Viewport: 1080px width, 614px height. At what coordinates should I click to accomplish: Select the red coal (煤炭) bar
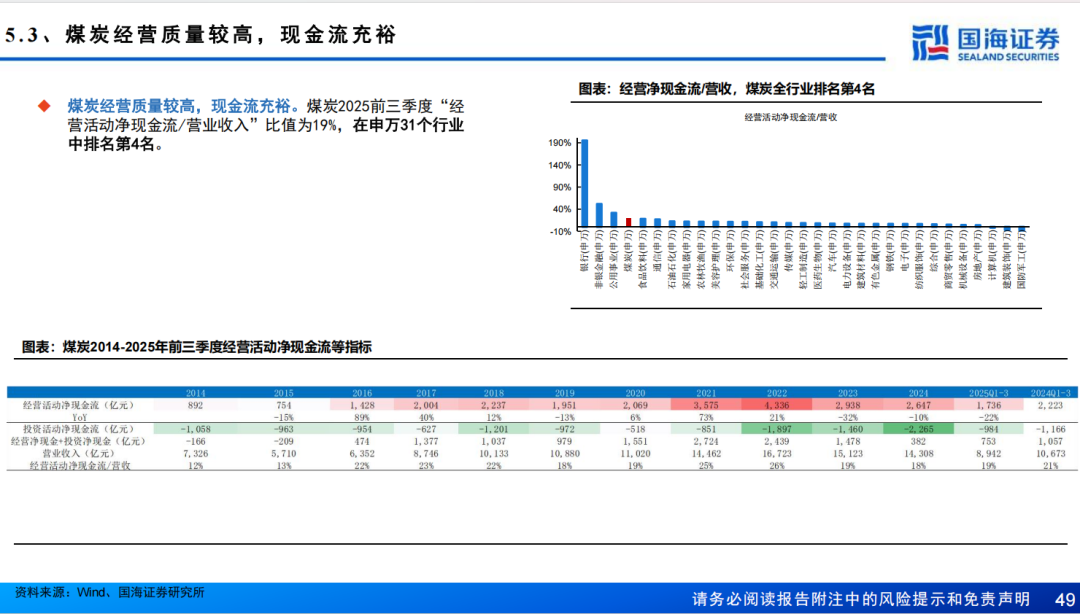(628, 222)
